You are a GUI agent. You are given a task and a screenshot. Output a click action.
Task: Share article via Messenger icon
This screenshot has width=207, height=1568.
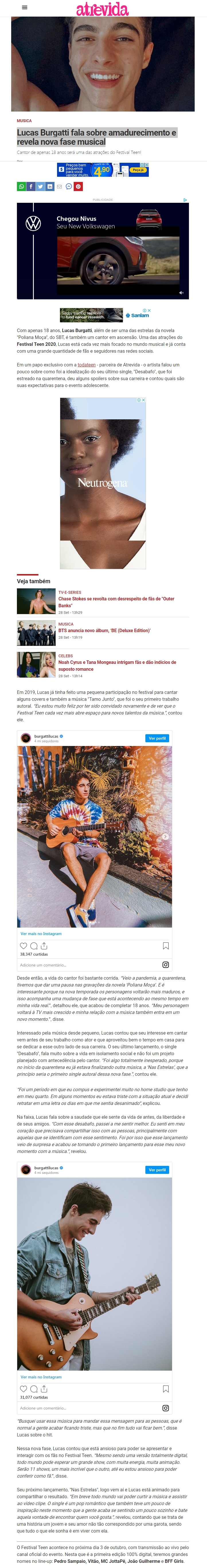click(69, 186)
